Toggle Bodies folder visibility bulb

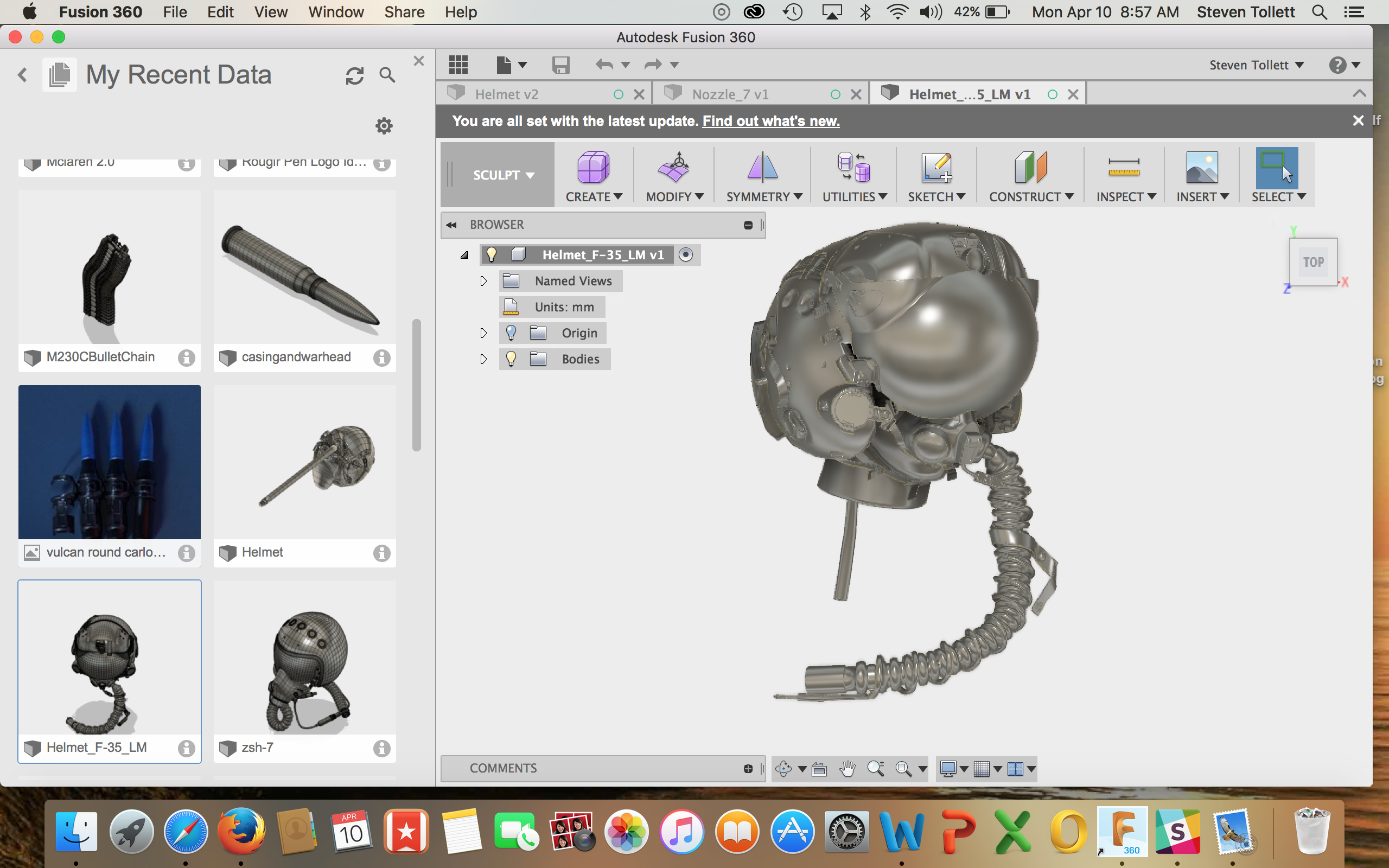click(x=511, y=359)
